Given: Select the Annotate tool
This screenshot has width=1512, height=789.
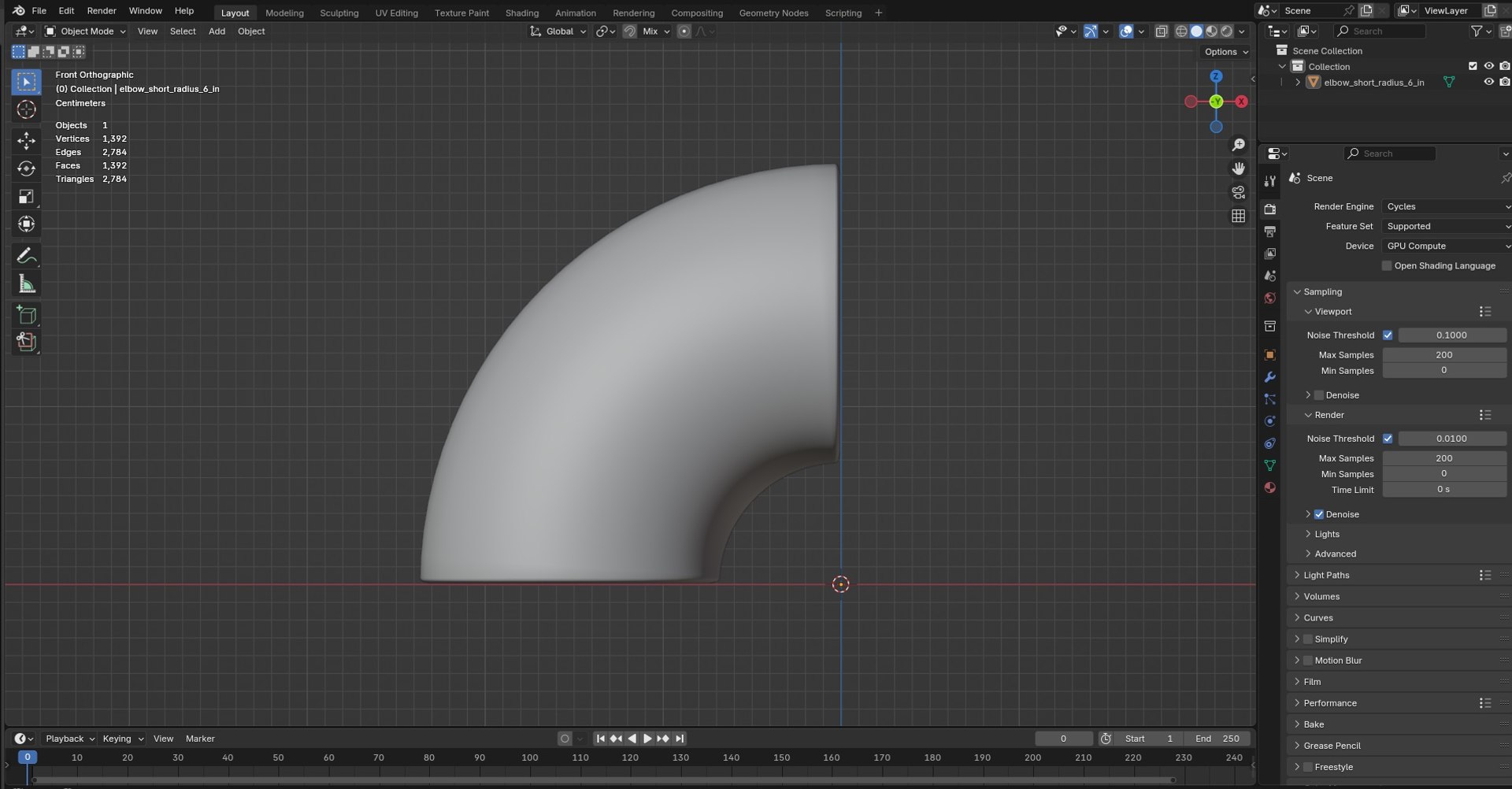Looking at the screenshot, I should coord(26,256).
